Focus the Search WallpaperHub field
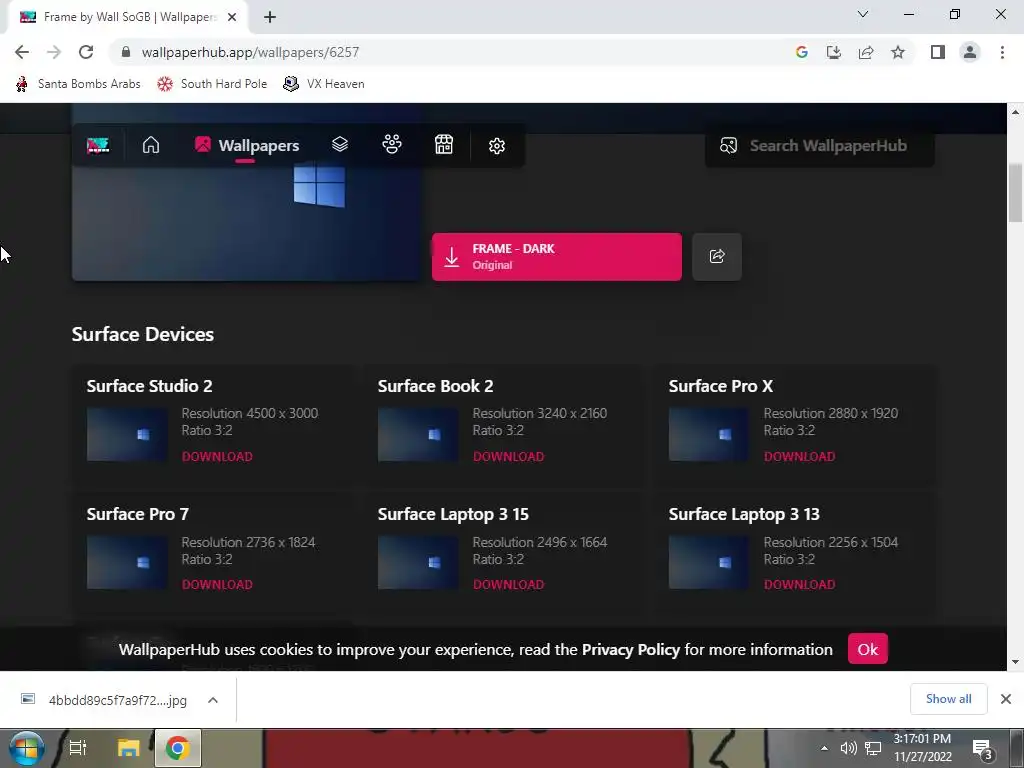 pyautogui.click(x=820, y=146)
